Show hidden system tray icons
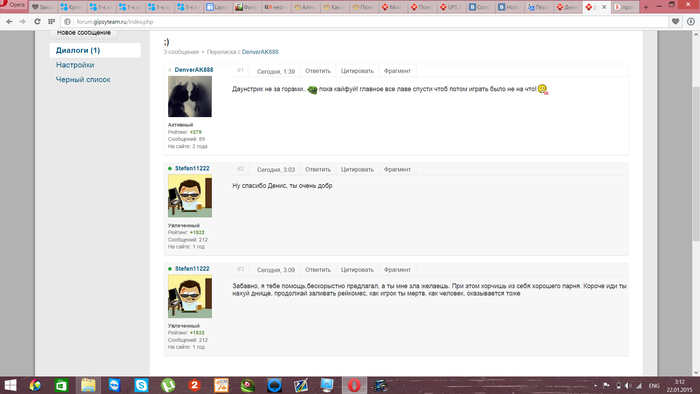 (595, 386)
